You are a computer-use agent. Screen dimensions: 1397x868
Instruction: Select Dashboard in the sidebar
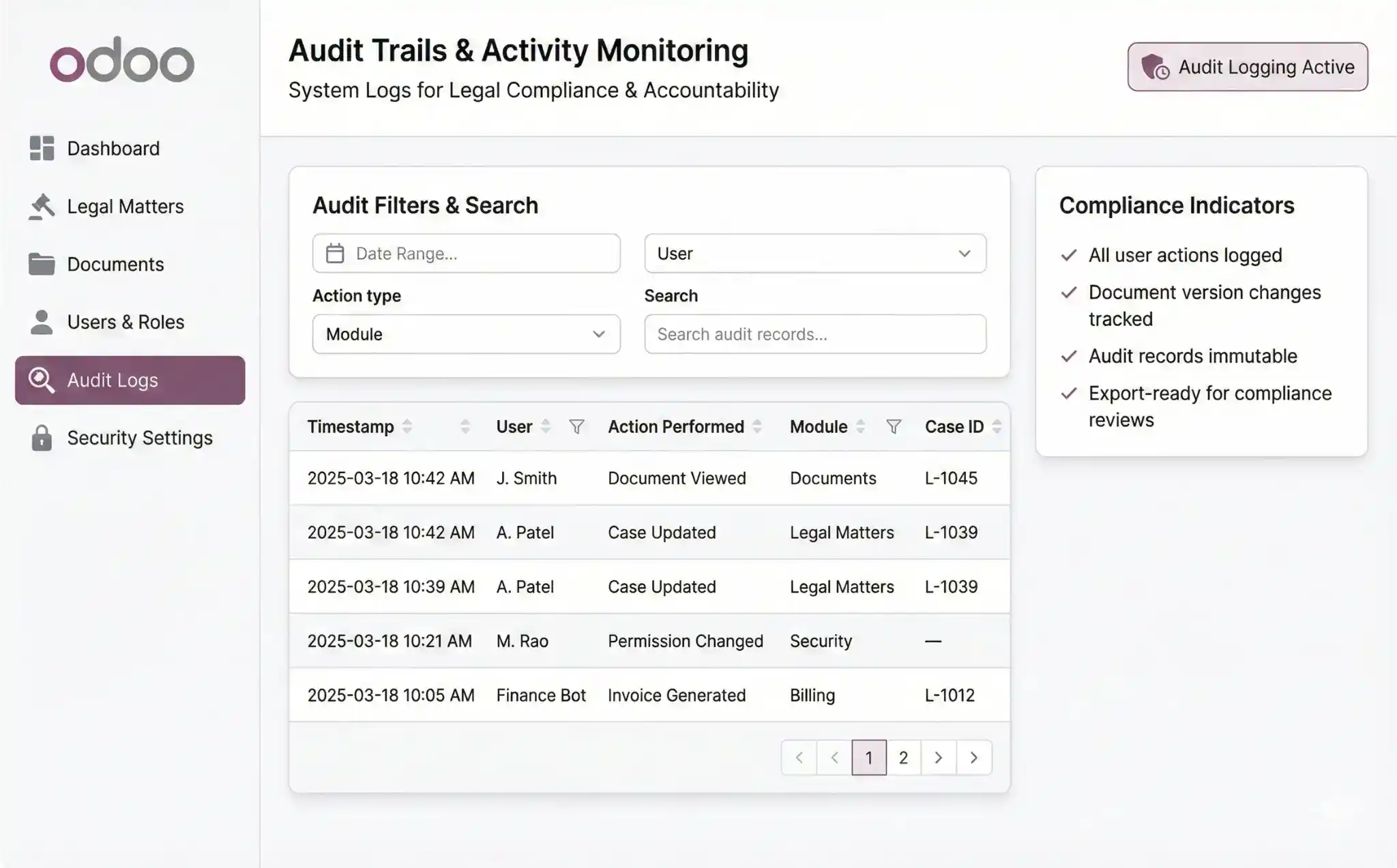[x=113, y=148]
